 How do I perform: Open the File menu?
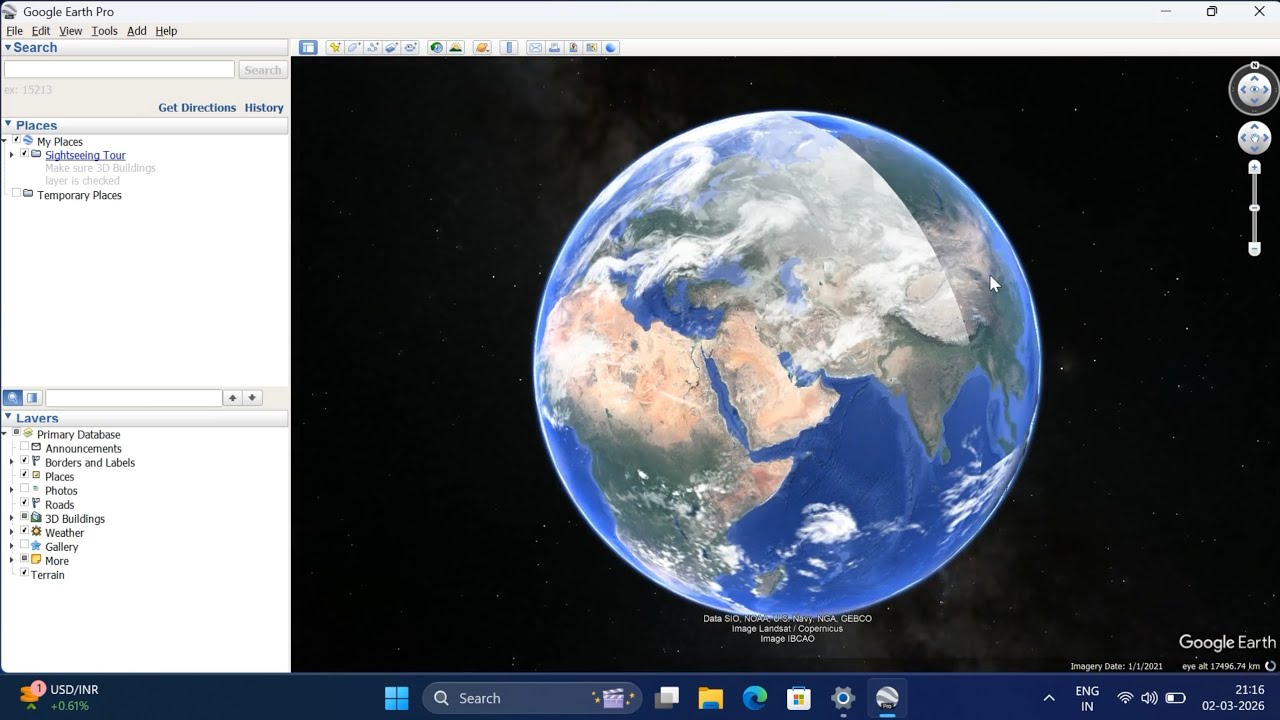tap(14, 31)
